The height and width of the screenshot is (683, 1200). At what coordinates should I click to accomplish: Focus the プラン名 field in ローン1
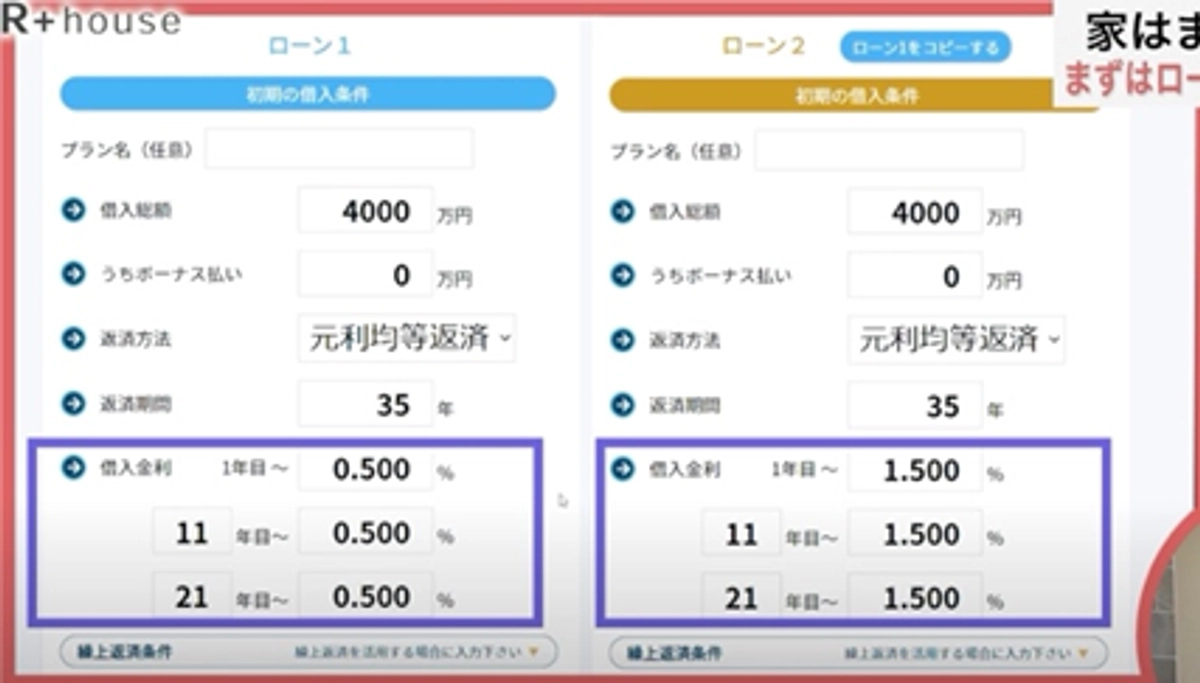pos(339,150)
